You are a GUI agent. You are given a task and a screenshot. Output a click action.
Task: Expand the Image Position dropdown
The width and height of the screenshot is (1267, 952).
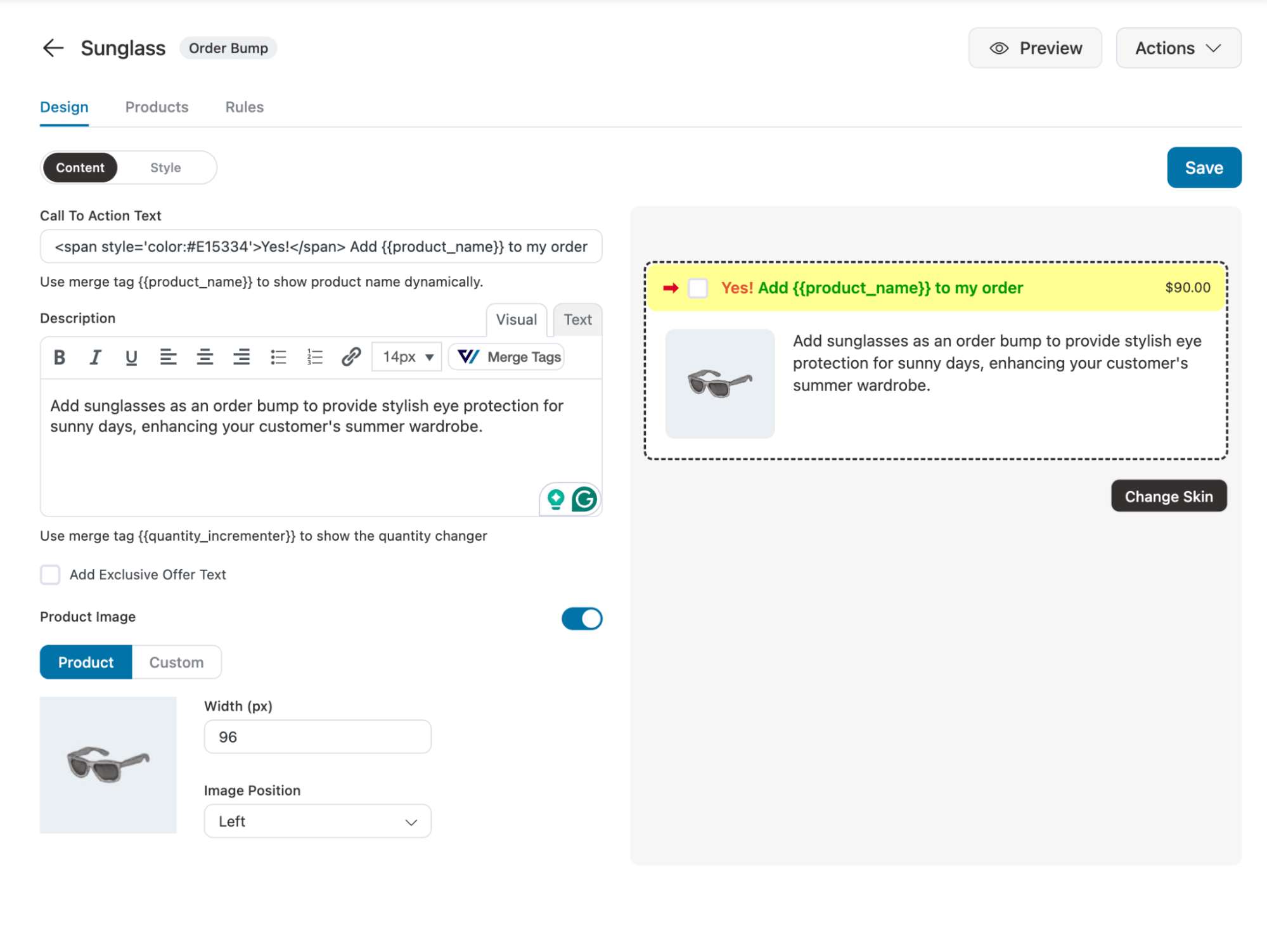(x=316, y=821)
